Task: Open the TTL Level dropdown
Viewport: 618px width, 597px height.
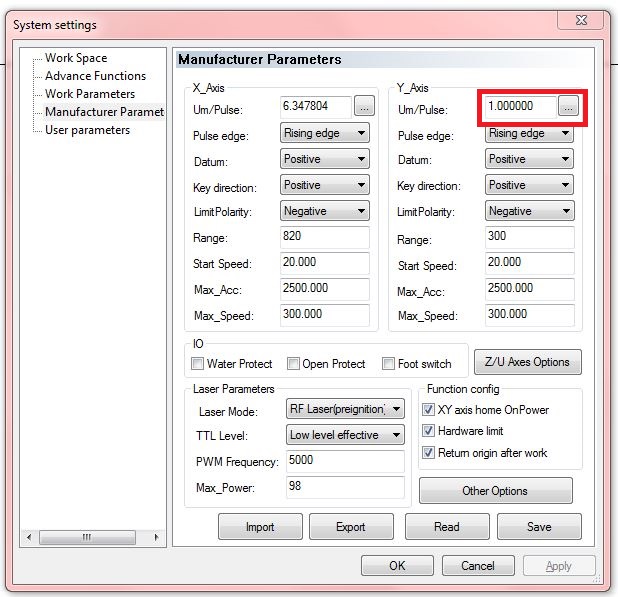Action: click(345, 435)
